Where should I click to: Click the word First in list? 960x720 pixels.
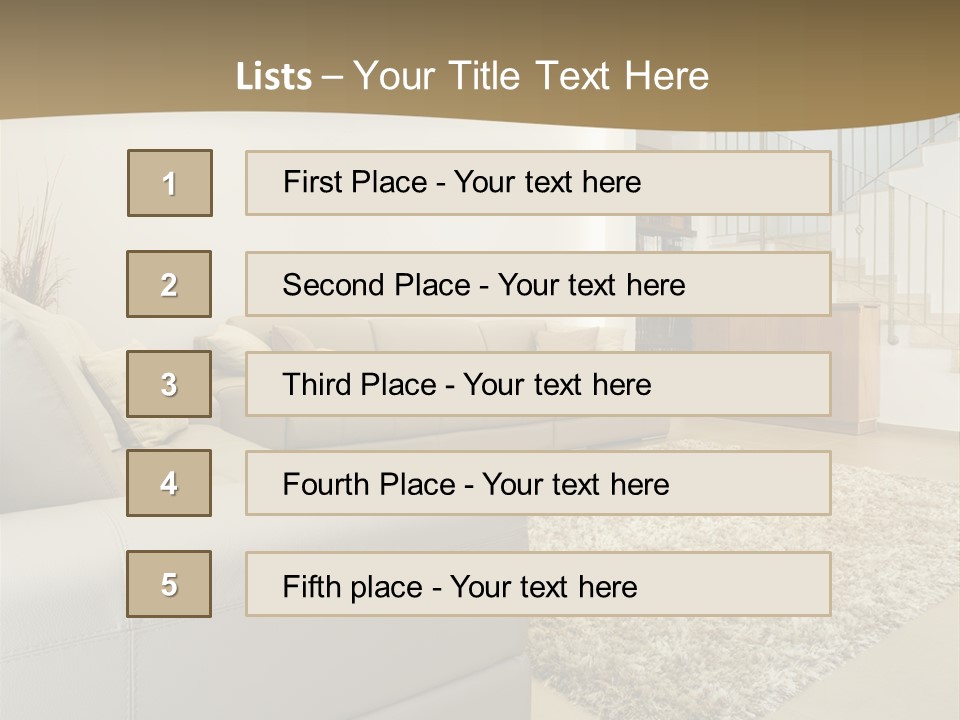[x=311, y=182]
